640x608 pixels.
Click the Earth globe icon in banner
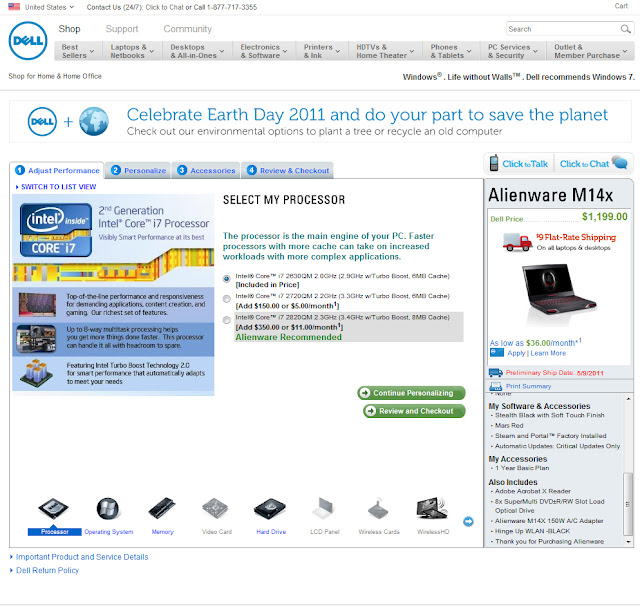pyautogui.click(x=94, y=122)
